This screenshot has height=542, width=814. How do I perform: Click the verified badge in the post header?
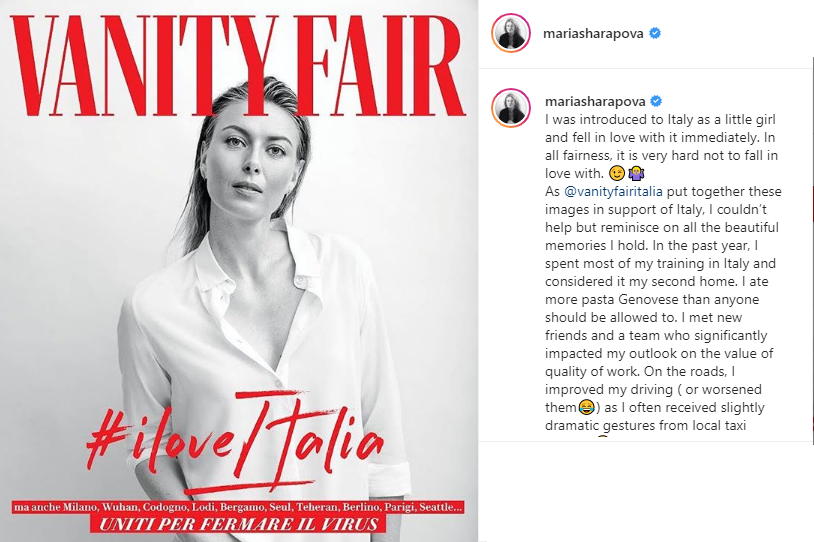pyautogui.click(x=655, y=33)
